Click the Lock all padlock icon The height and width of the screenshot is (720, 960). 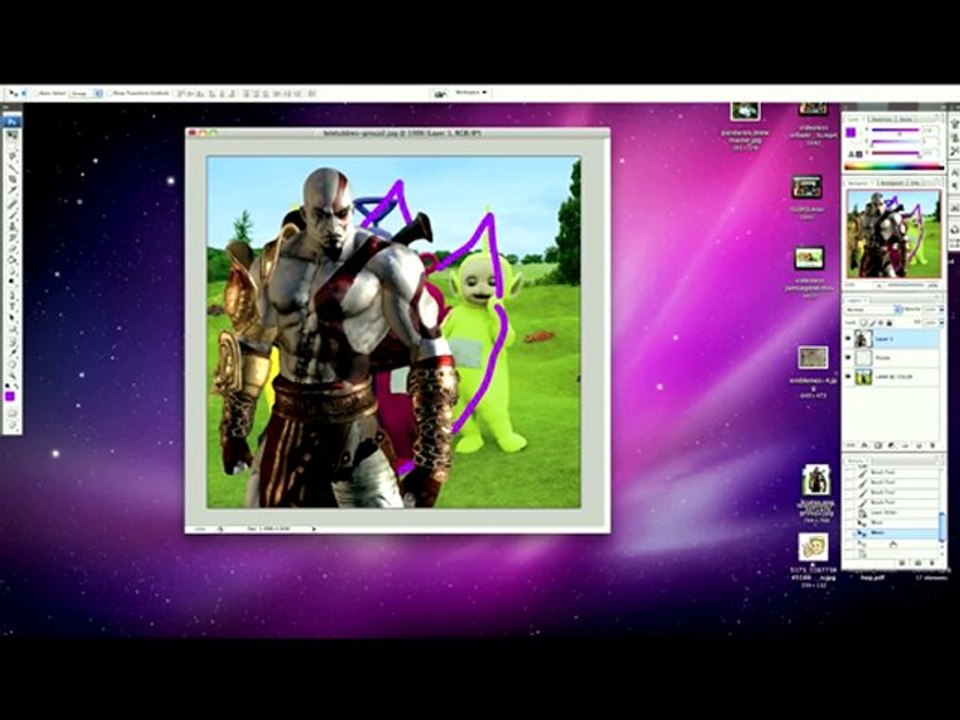pos(889,323)
